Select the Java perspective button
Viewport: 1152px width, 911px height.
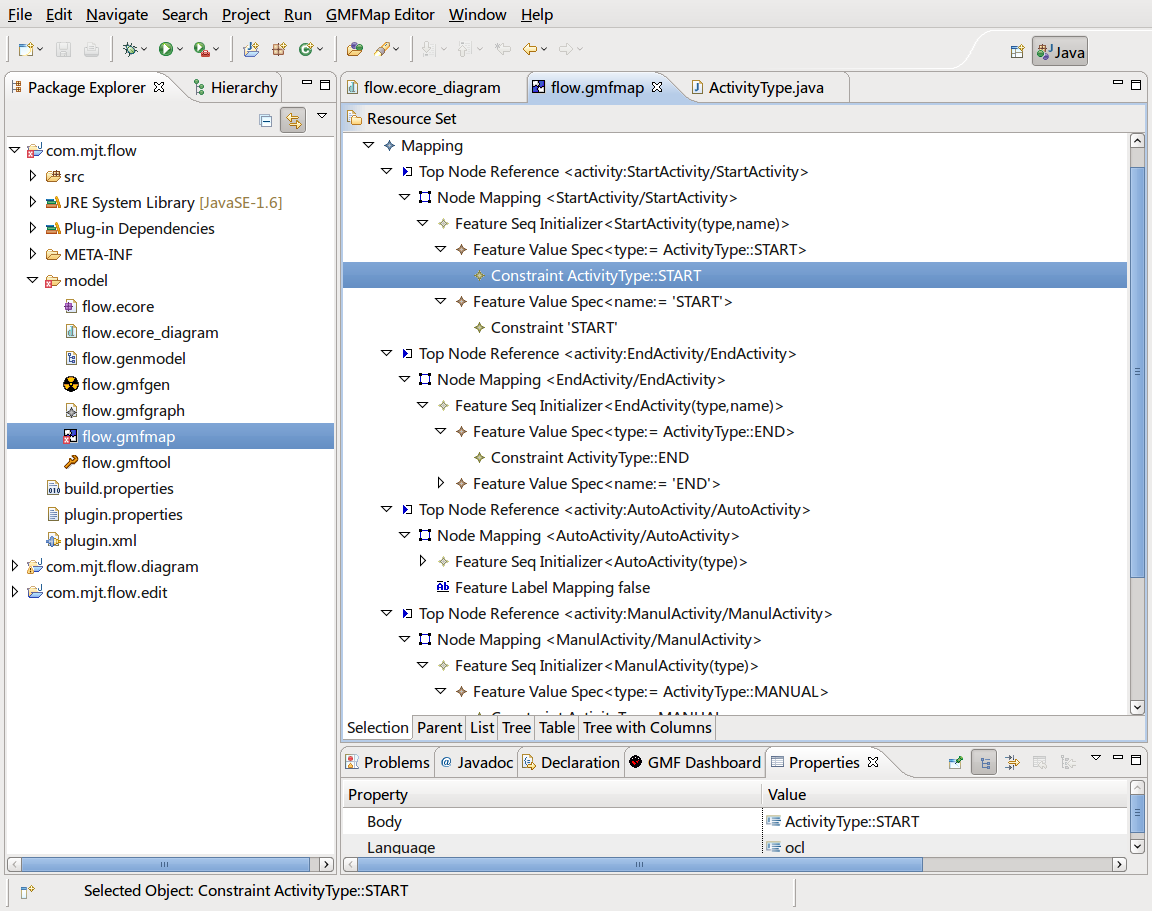pos(1060,52)
